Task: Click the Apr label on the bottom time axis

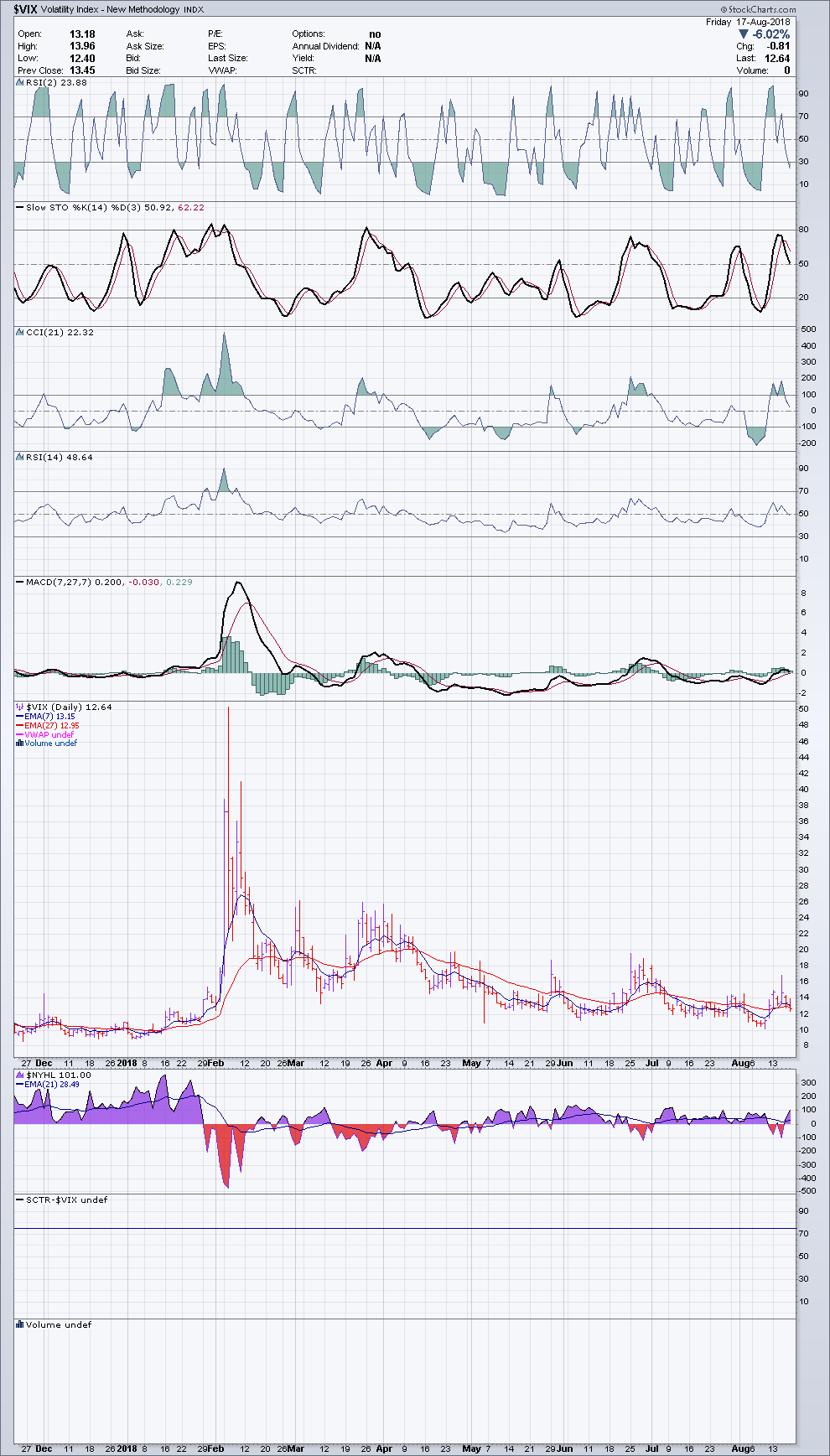Action: pos(384,1448)
